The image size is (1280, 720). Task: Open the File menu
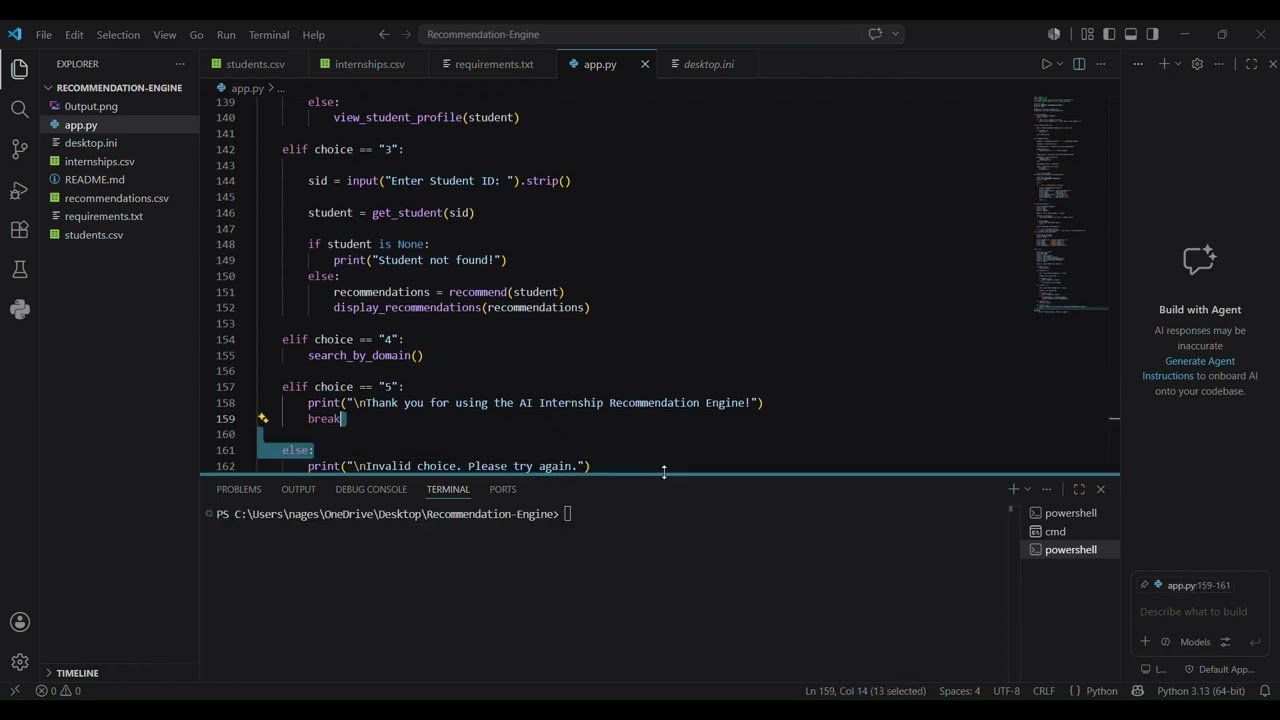[x=44, y=34]
